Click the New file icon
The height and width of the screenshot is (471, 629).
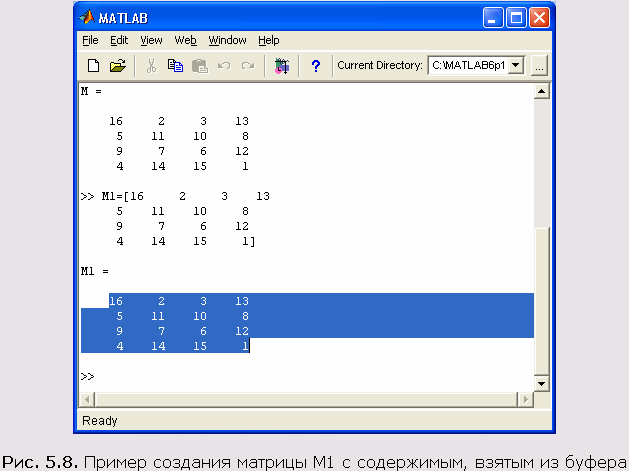[93, 65]
